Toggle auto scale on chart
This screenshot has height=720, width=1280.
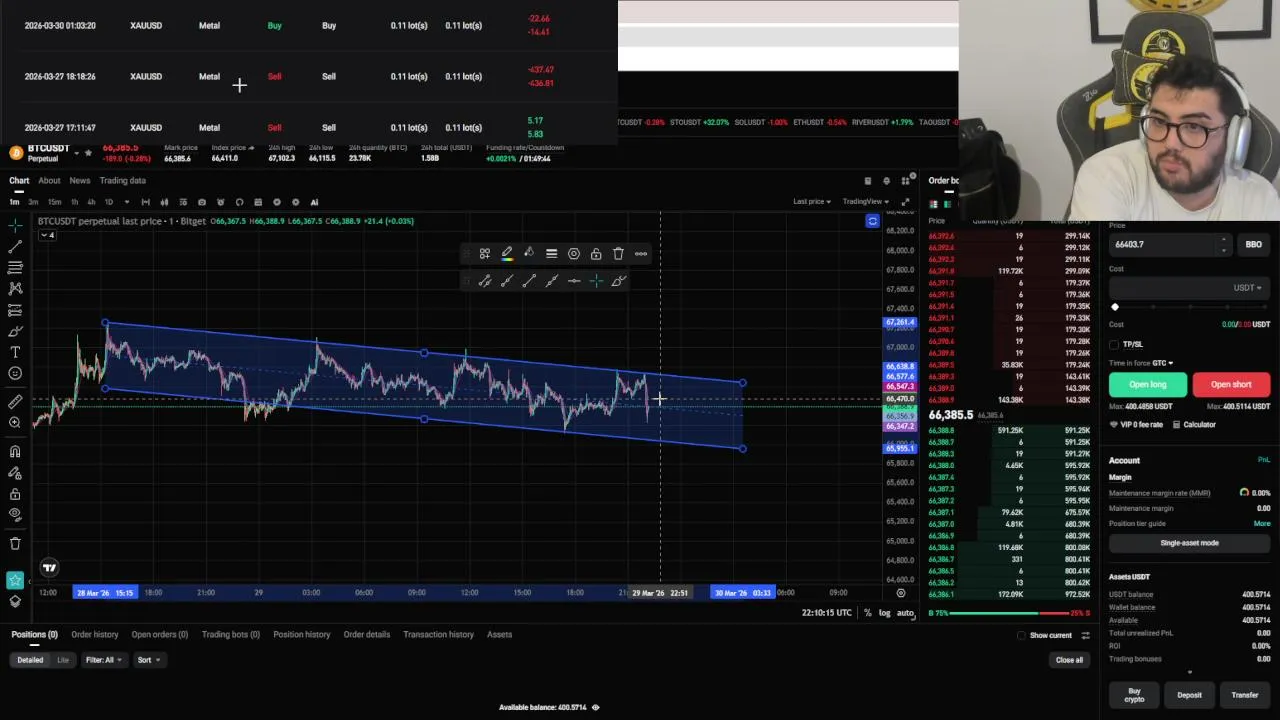pyautogui.click(x=905, y=613)
